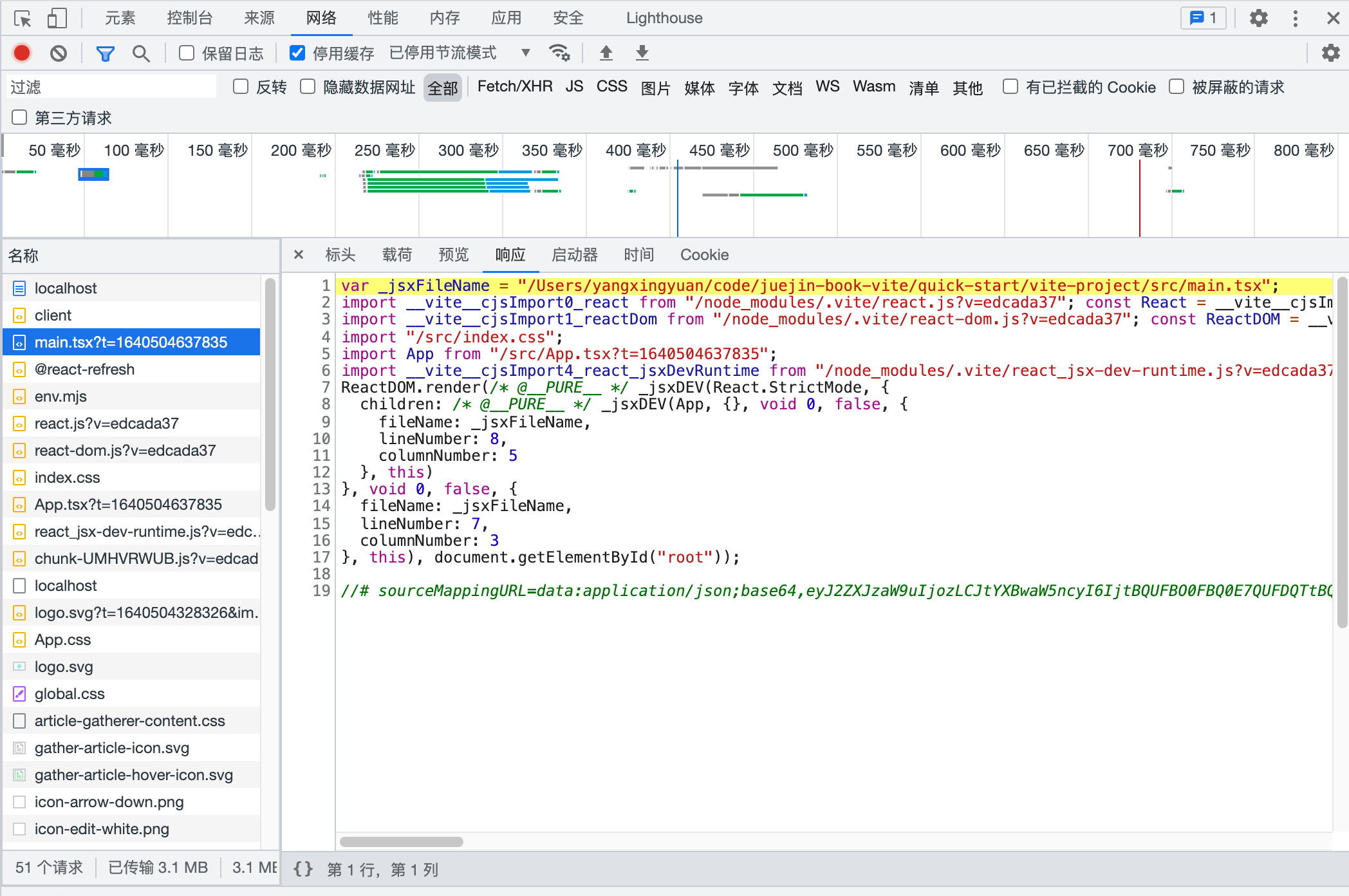
Task: Toggle the device toolbar icon
Action: click(x=57, y=19)
